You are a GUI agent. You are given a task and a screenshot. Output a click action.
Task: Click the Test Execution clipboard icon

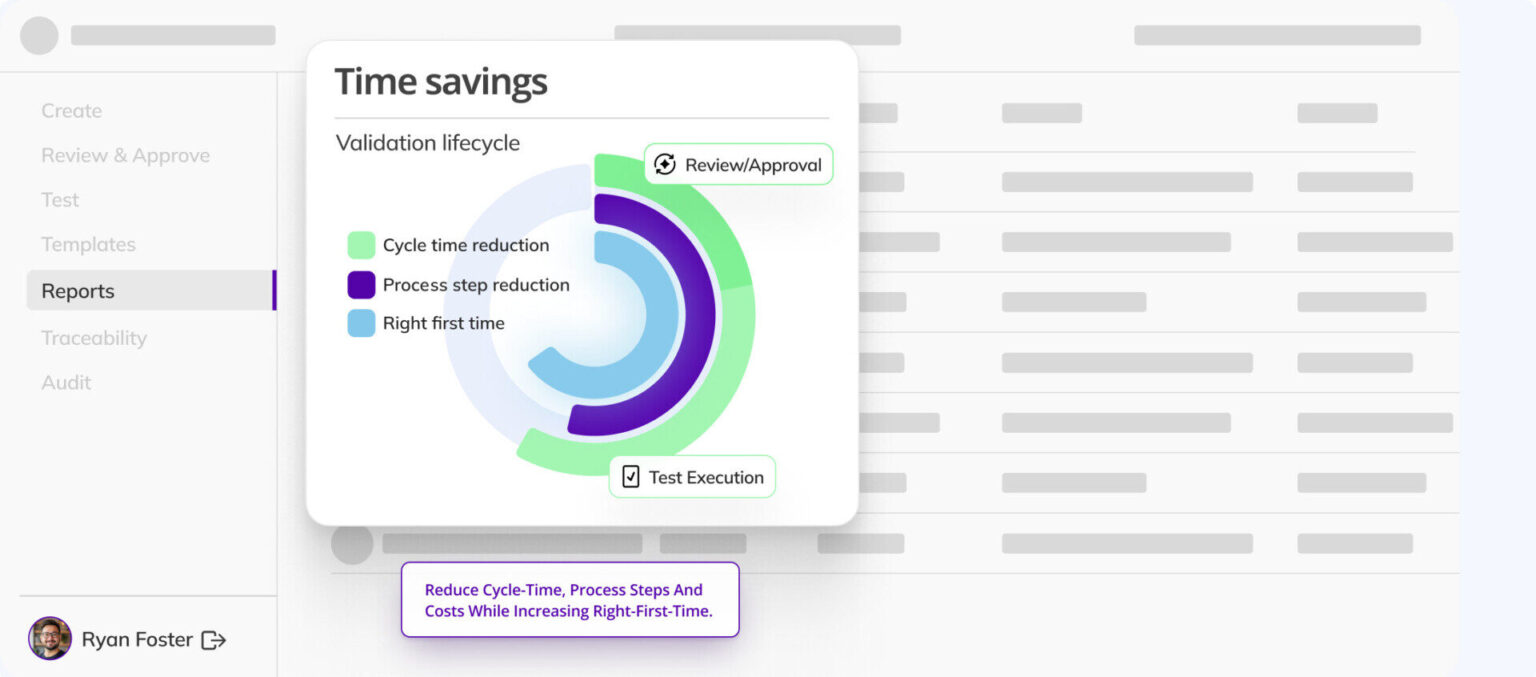[631, 477]
